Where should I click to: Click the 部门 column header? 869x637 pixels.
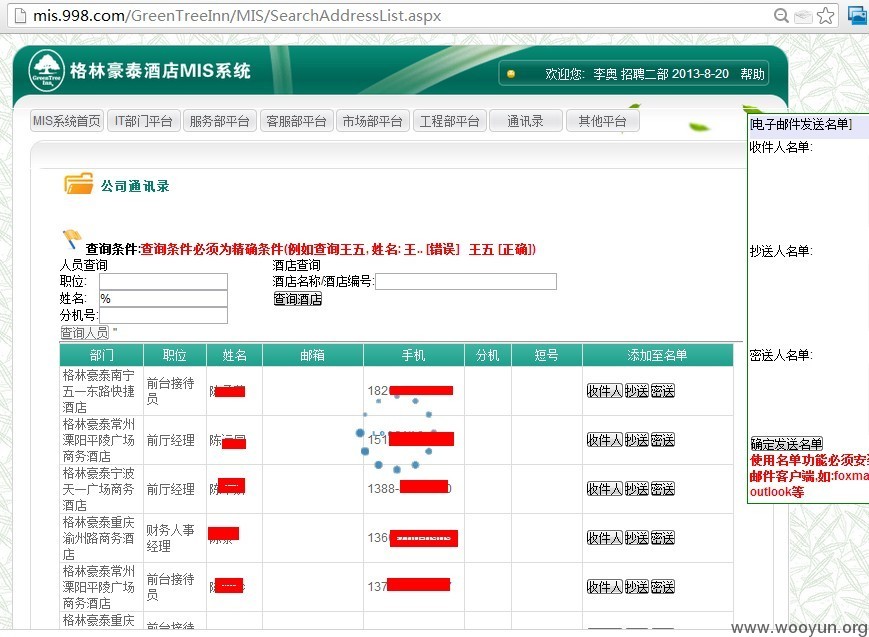click(x=101, y=355)
